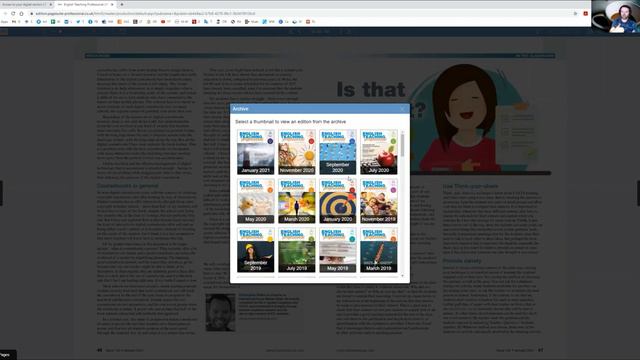Open the July 2020 edition thumbnail
The height and width of the screenshot is (360, 640).
click(x=379, y=152)
